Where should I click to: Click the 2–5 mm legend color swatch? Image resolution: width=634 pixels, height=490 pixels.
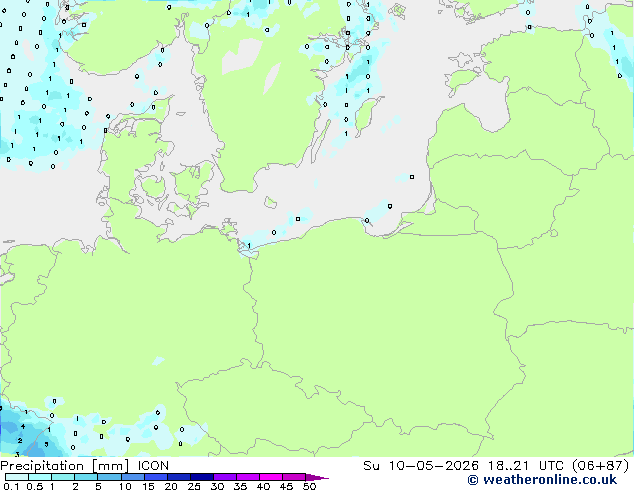coord(86,477)
